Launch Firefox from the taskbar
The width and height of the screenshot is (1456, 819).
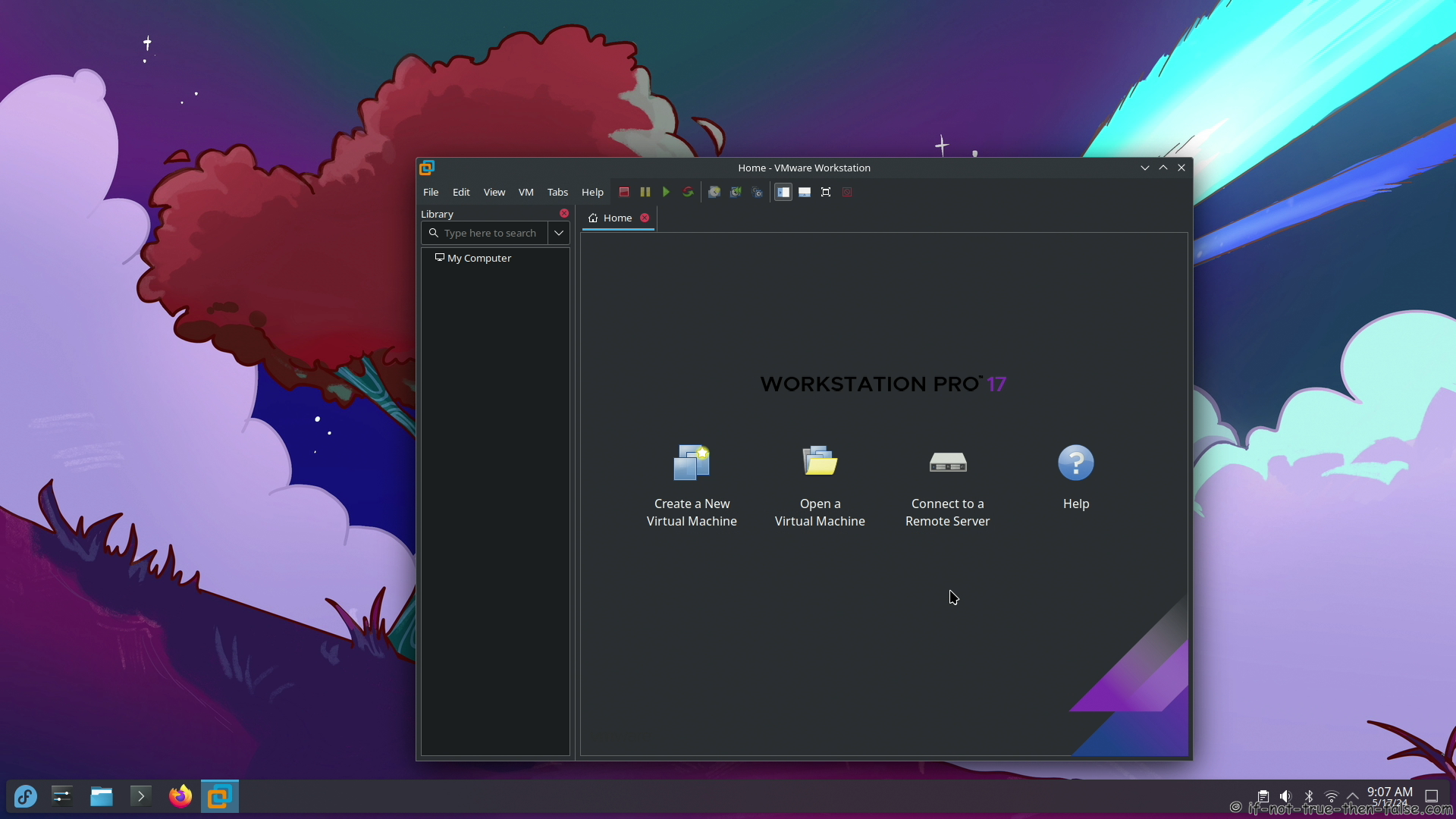180,796
